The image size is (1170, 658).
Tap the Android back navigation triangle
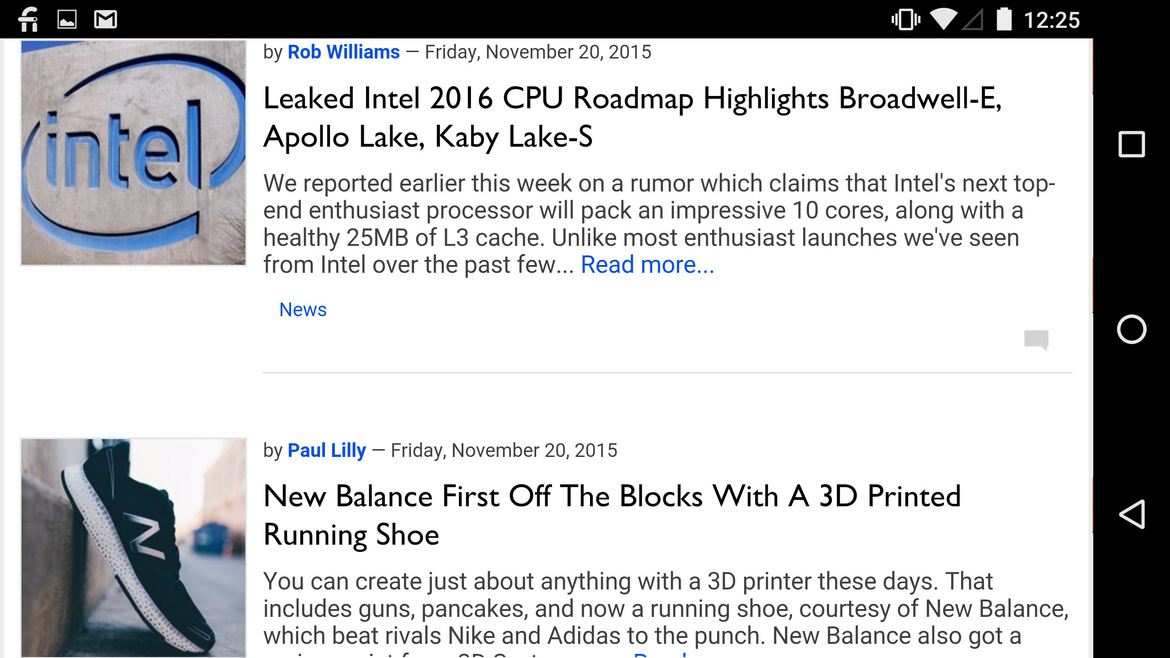(1132, 514)
